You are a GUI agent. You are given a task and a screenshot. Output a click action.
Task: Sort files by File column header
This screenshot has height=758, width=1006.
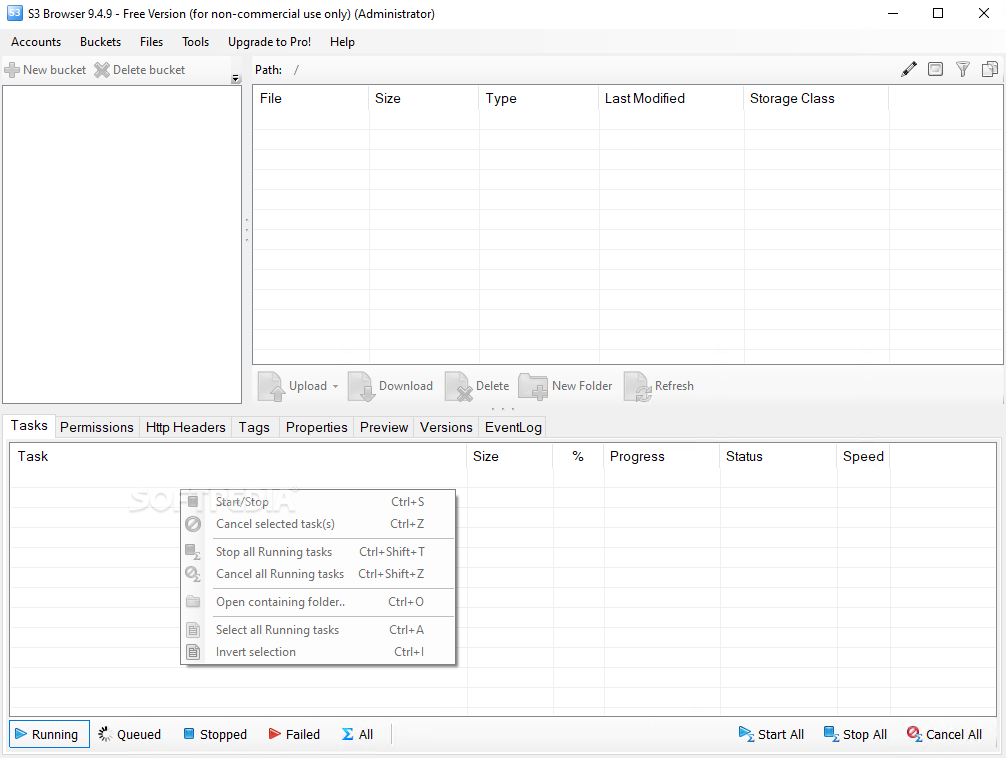[311, 98]
